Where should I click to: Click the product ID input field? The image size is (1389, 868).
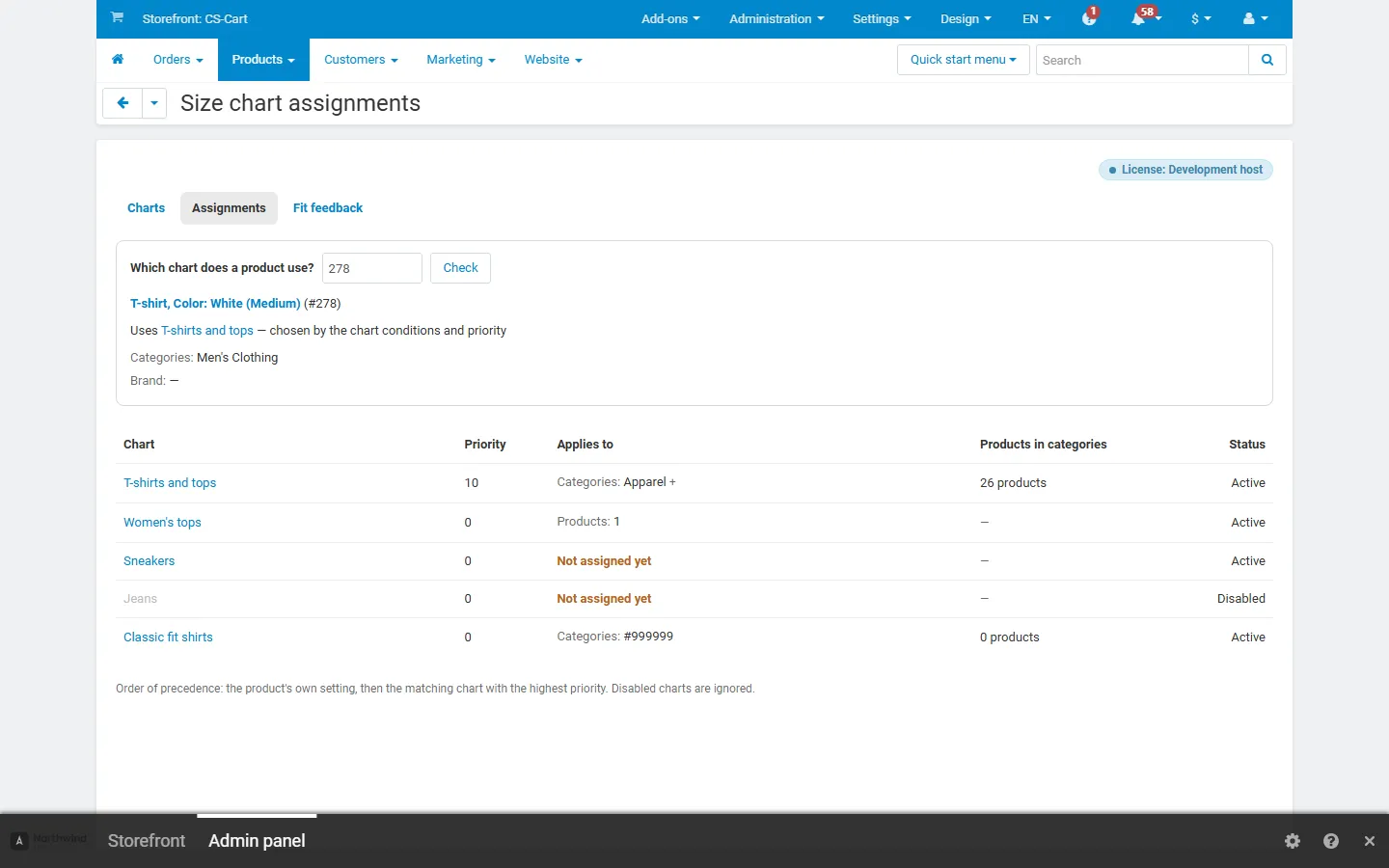tap(372, 268)
